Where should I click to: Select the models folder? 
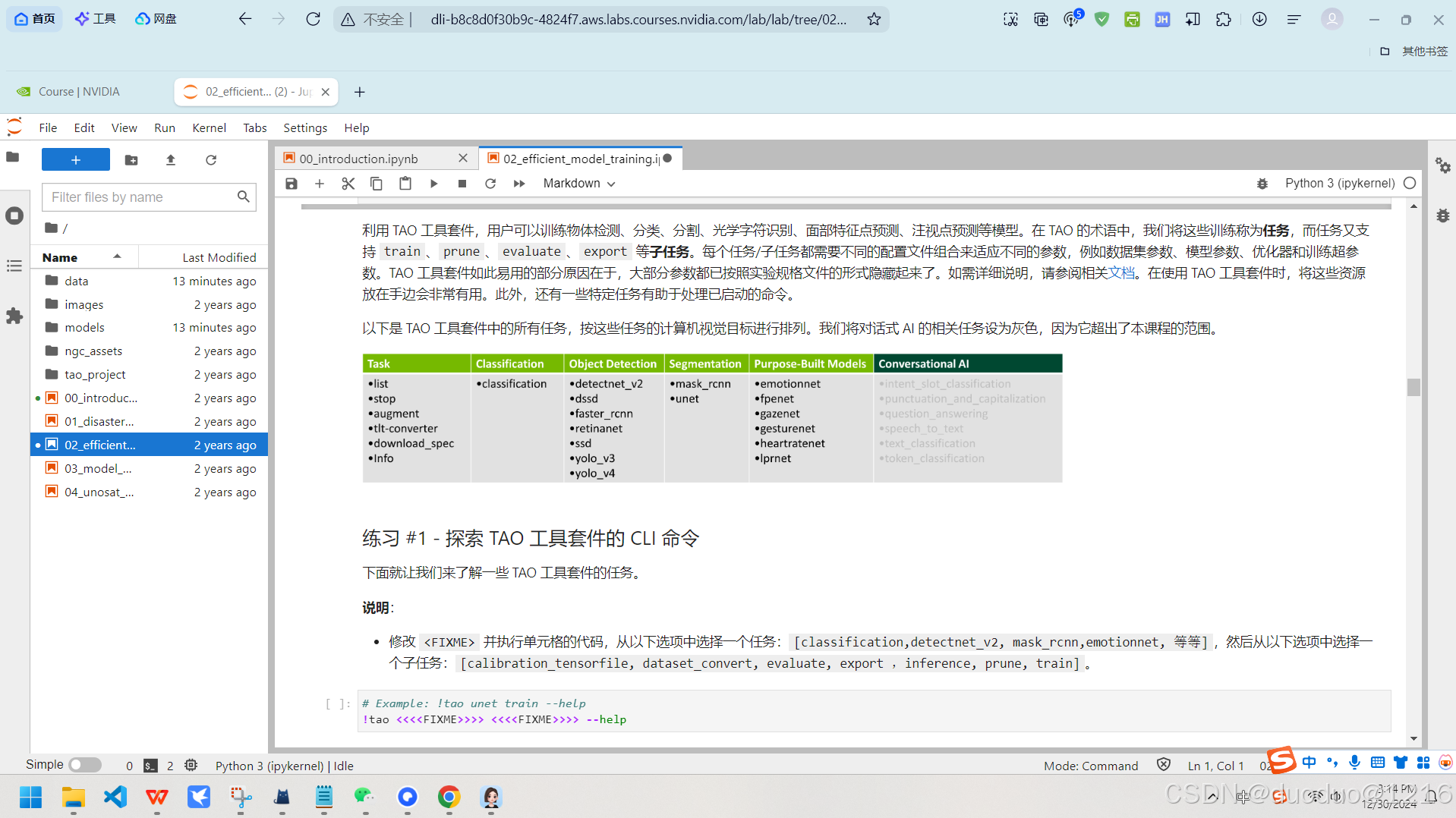[150, 328]
